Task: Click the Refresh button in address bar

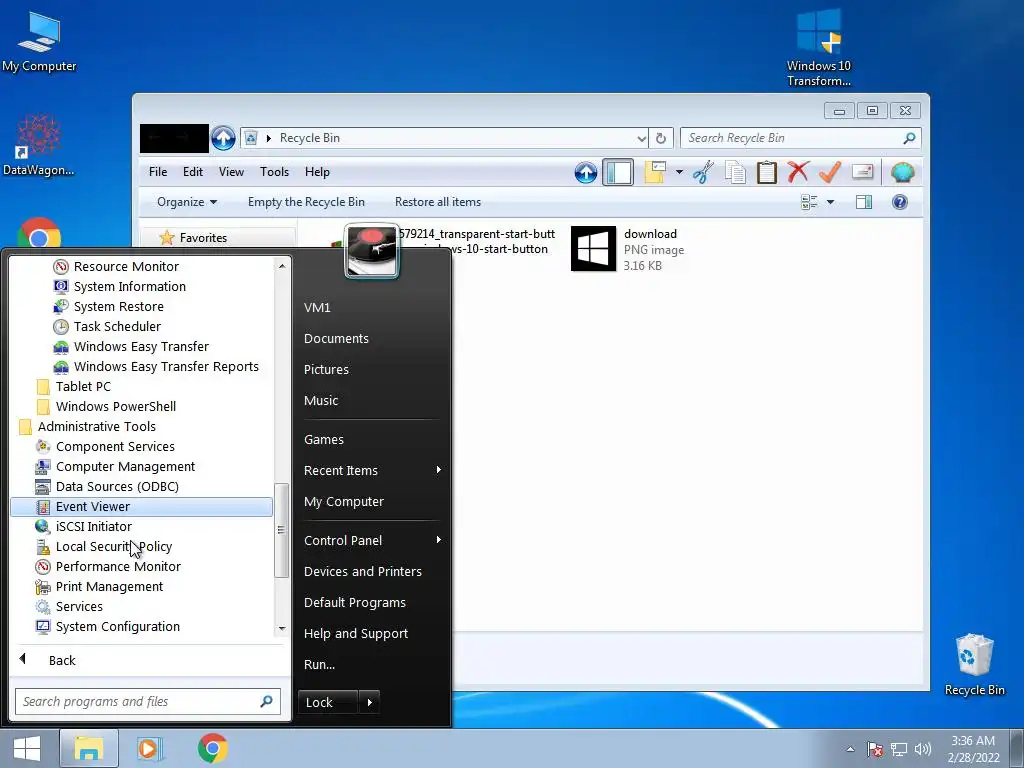Action: click(x=661, y=138)
